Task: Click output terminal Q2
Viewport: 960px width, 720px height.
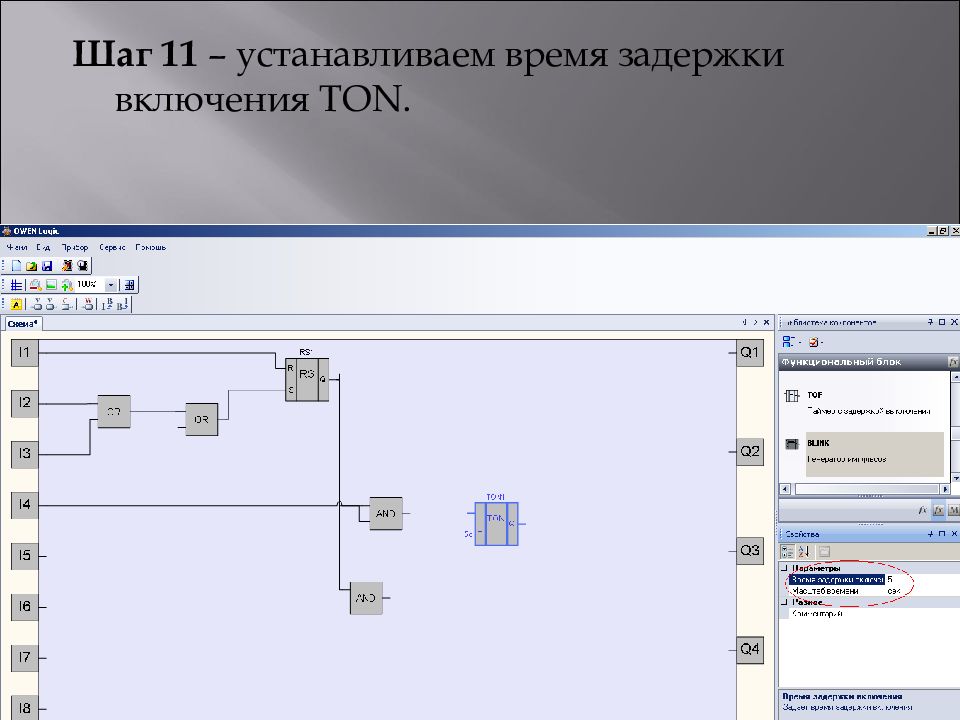Action: (750, 452)
